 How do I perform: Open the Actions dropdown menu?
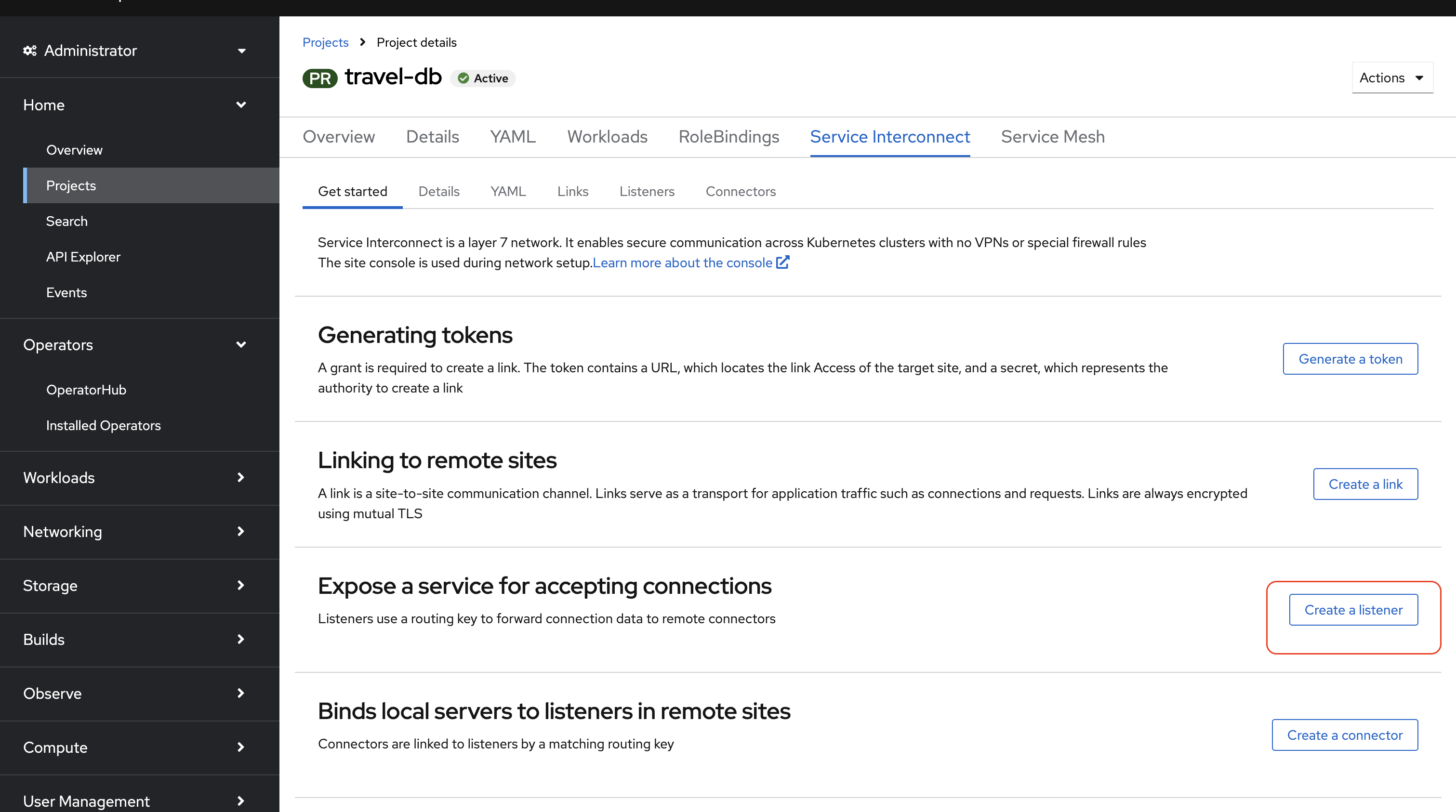(1392, 78)
